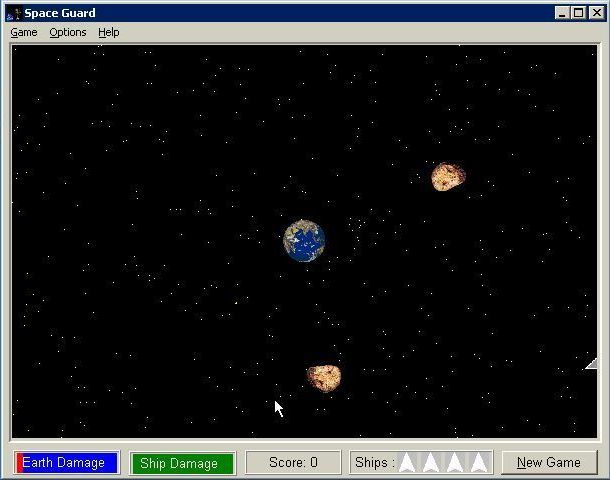Click the Ship Damage meter
This screenshot has width=610, height=480.
coord(183,463)
